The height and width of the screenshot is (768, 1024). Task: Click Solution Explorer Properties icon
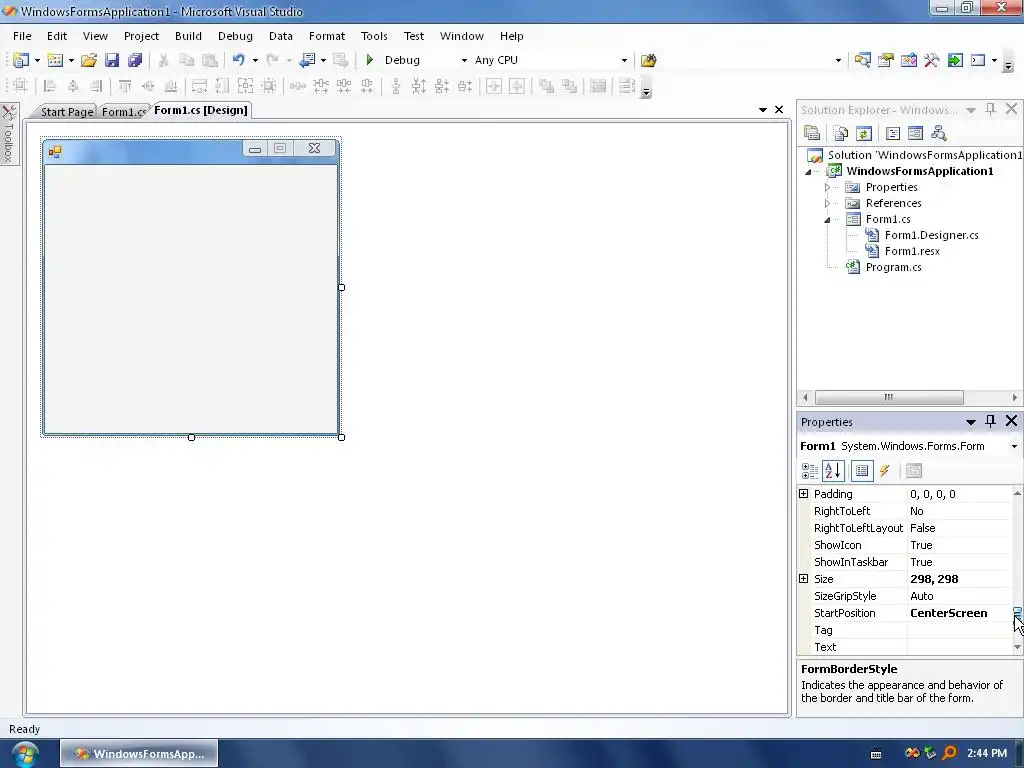(812, 133)
